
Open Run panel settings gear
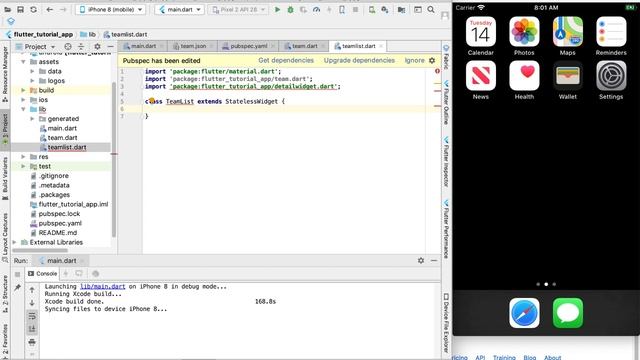(x=421, y=260)
